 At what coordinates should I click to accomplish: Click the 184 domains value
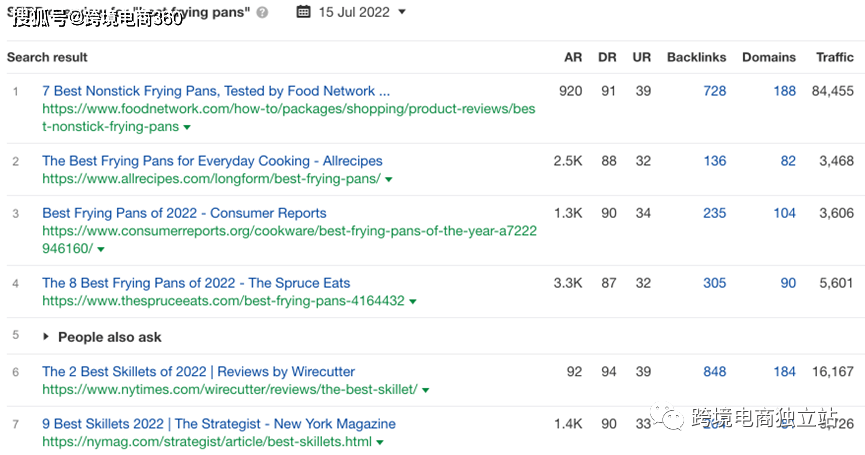(x=784, y=371)
